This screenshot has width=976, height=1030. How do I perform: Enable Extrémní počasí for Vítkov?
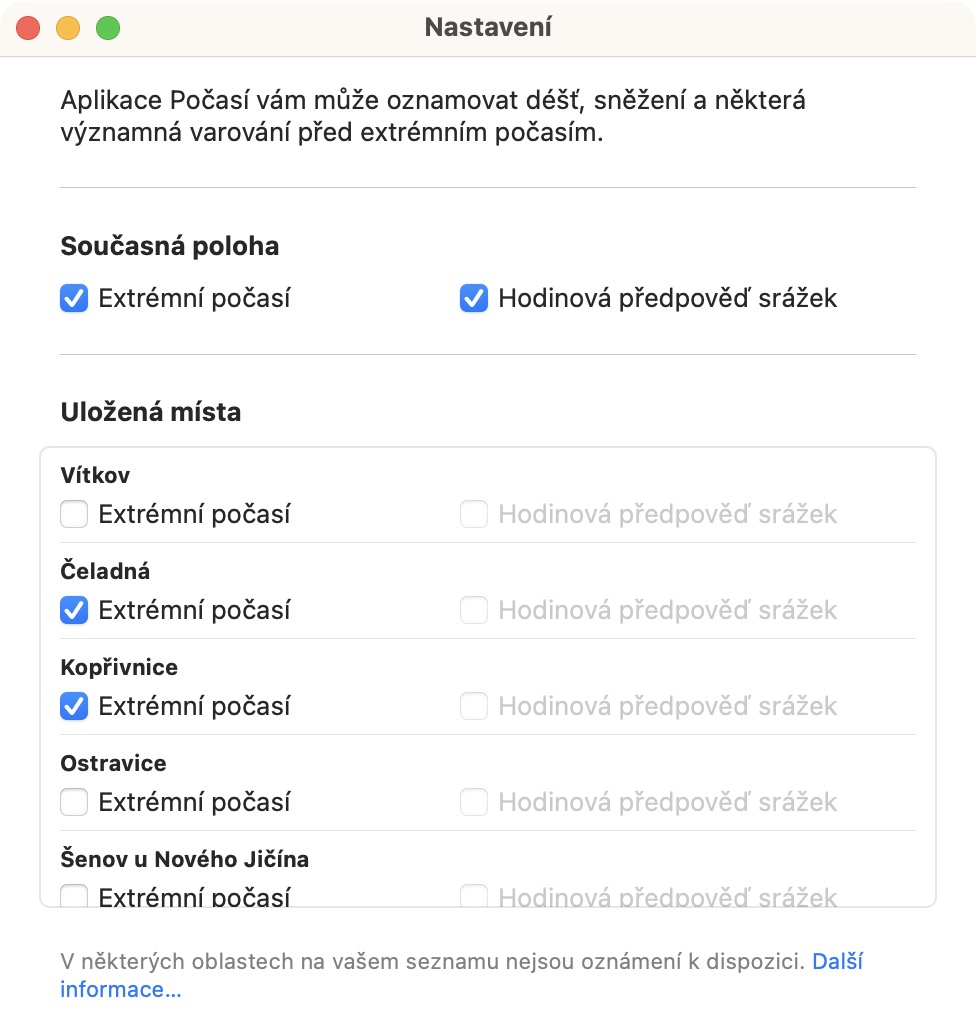74,514
